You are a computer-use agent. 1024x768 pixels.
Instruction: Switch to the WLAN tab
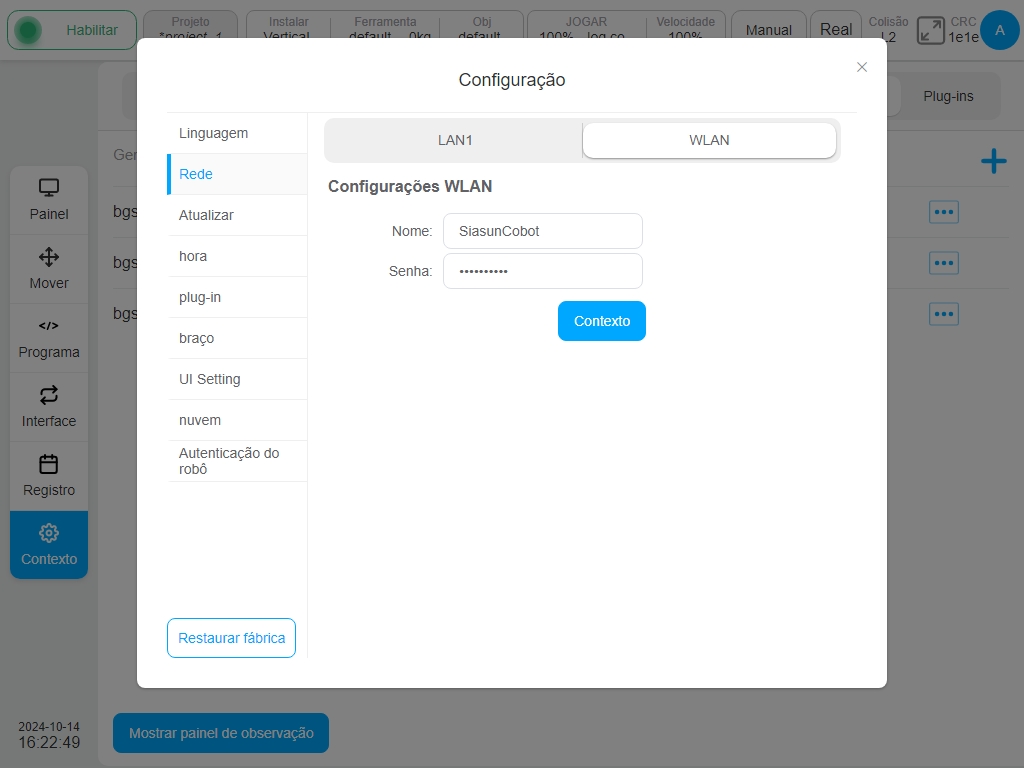pos(709,140)
